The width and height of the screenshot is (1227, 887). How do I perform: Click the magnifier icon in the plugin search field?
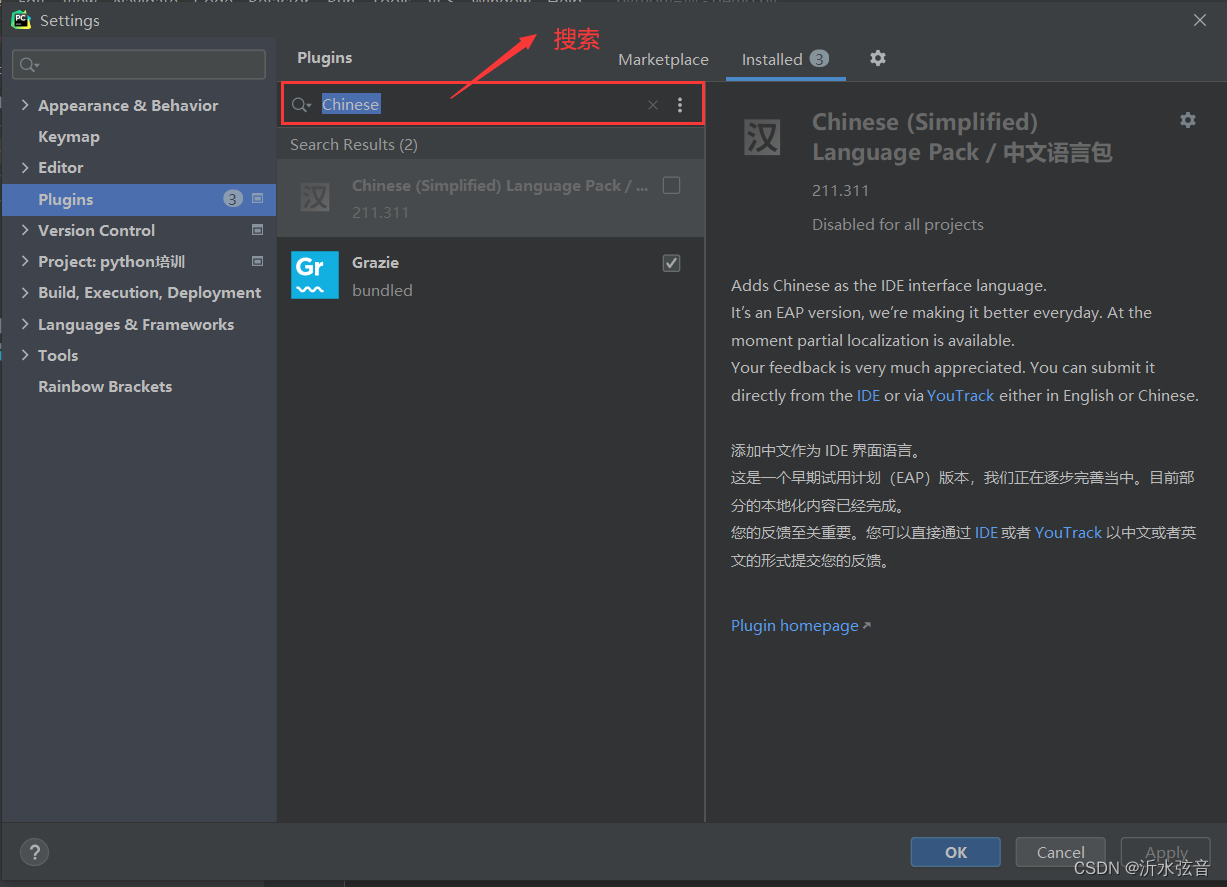tap(301, 105)
